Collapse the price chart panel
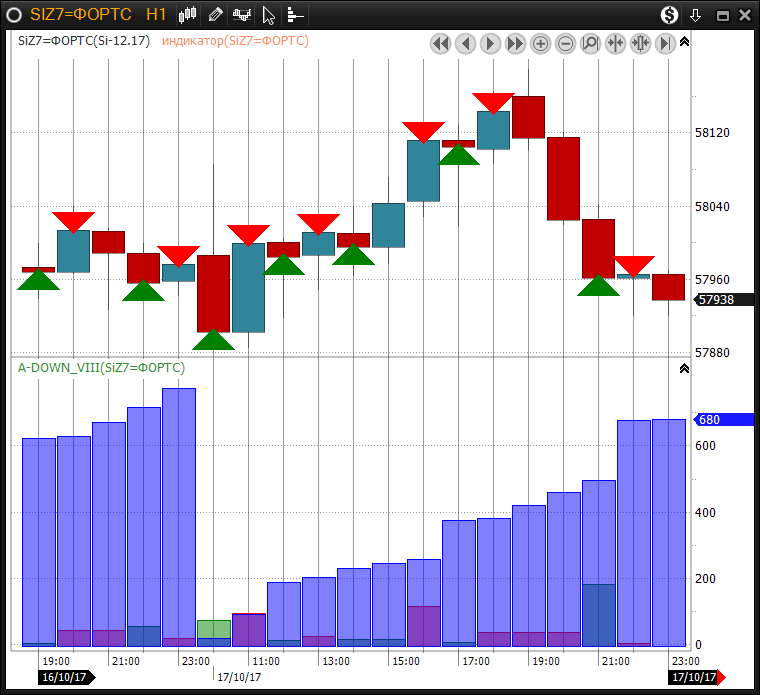Viewport: 760px width, 695px height. pyautogui.click(x=684, y=43)
